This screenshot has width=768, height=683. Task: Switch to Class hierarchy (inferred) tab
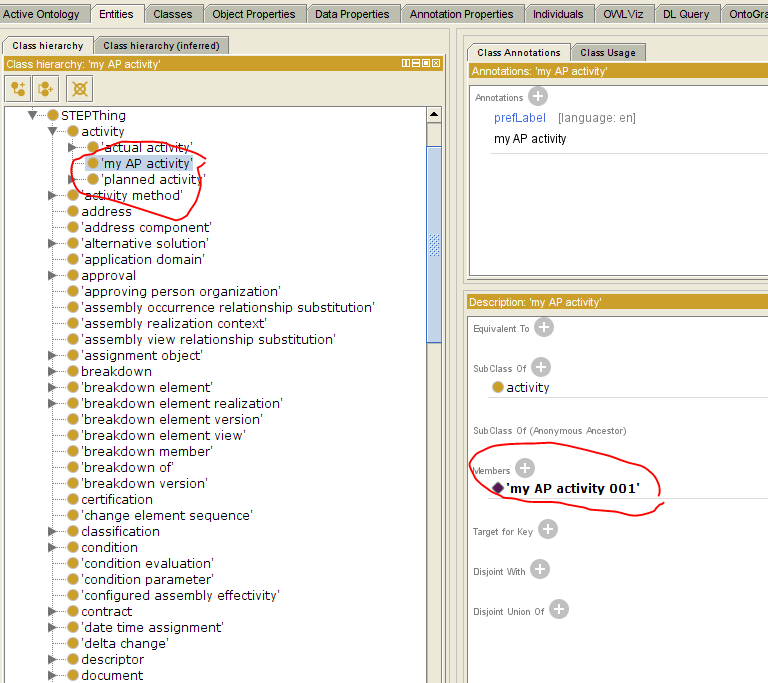pyautogui.click(x=163, y=45)
